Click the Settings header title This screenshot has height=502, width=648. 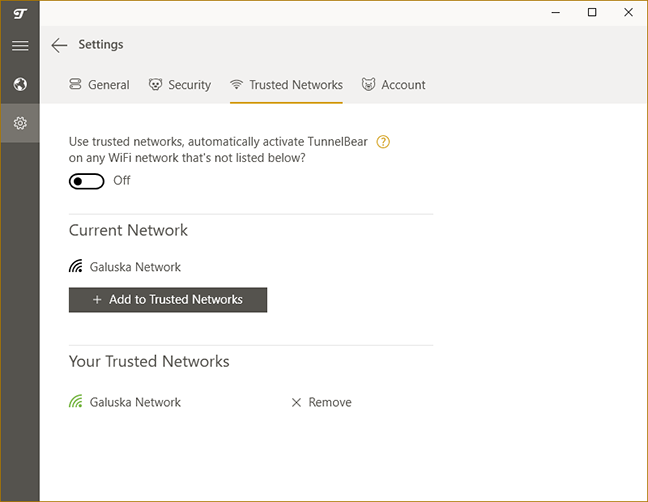click(x=101, y=44)
